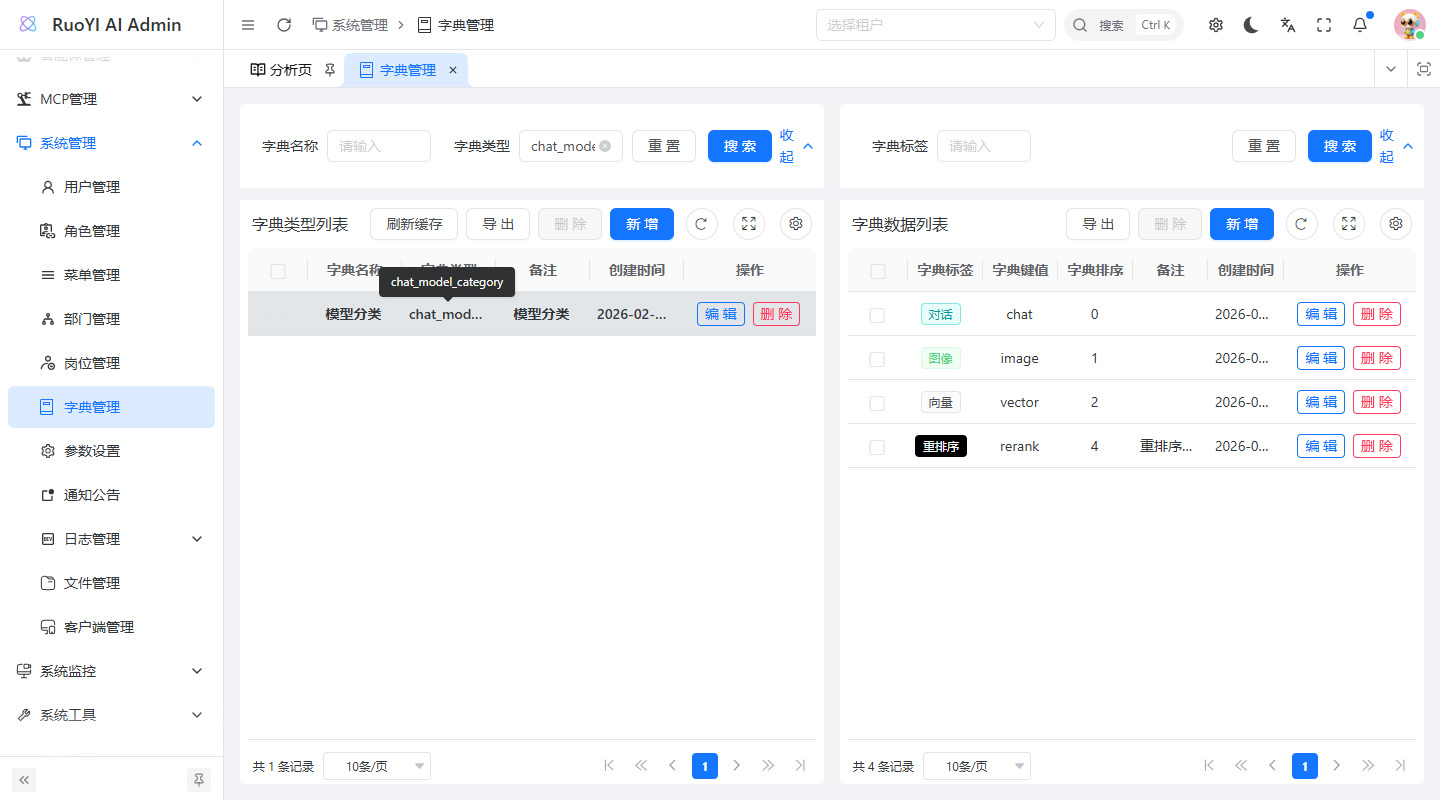Viewport: 1440px width, 800px height.
Task: Expand the 日志管理 submenu
Action: pos(111,539)
